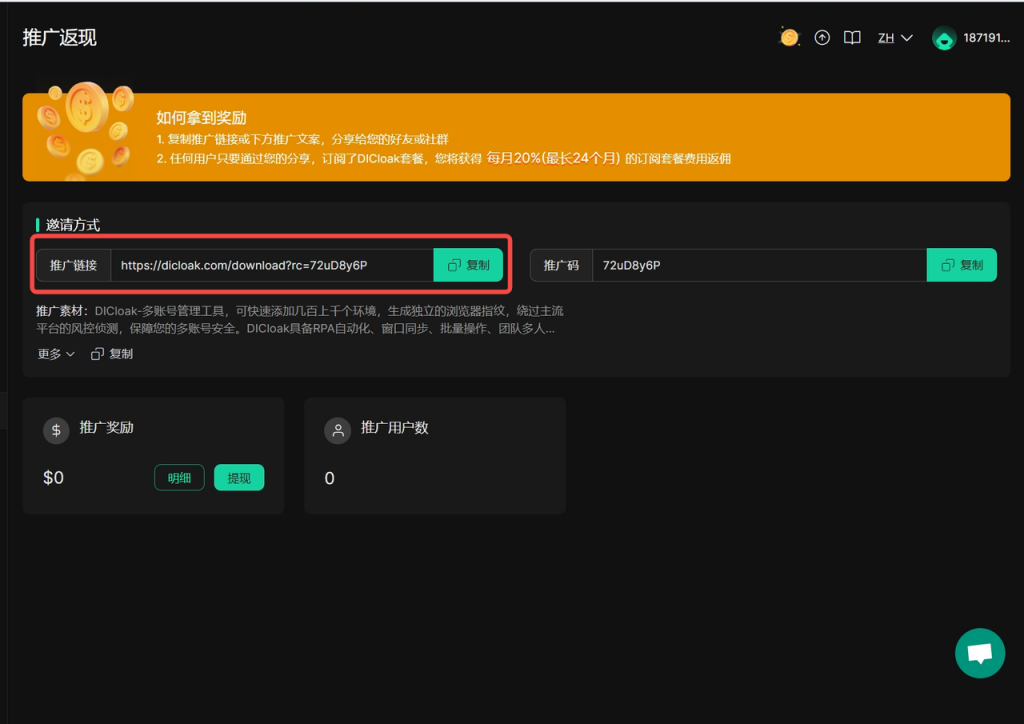This screenshot has width=1024, height=724.
Task: Select the promotion code field 72uD8y6P
Action: 760,265
